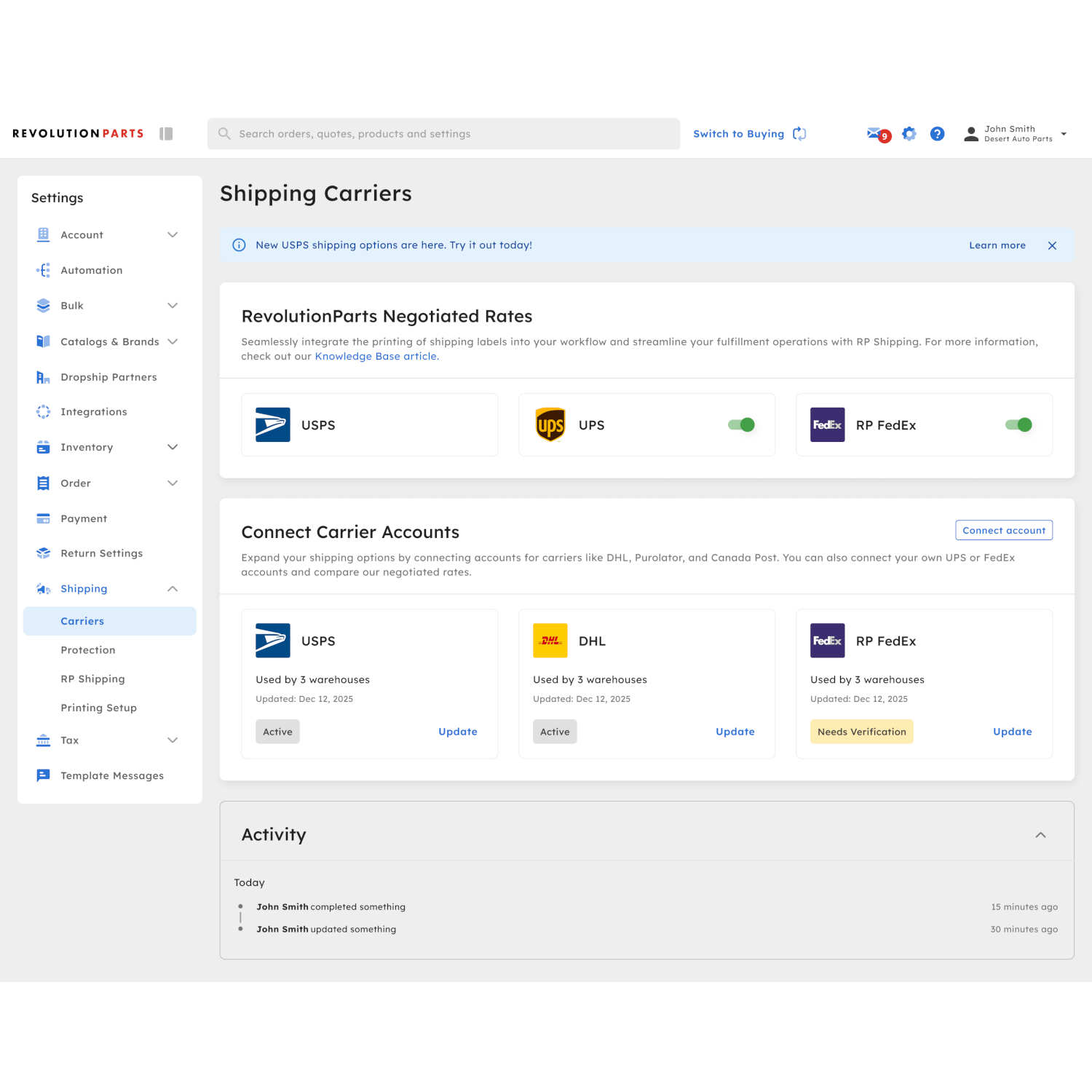Image resolution: width=1092 pixels, height=1092 pixels.
Task: Open the mail notifications icon with badge
Action: point(878,134)
